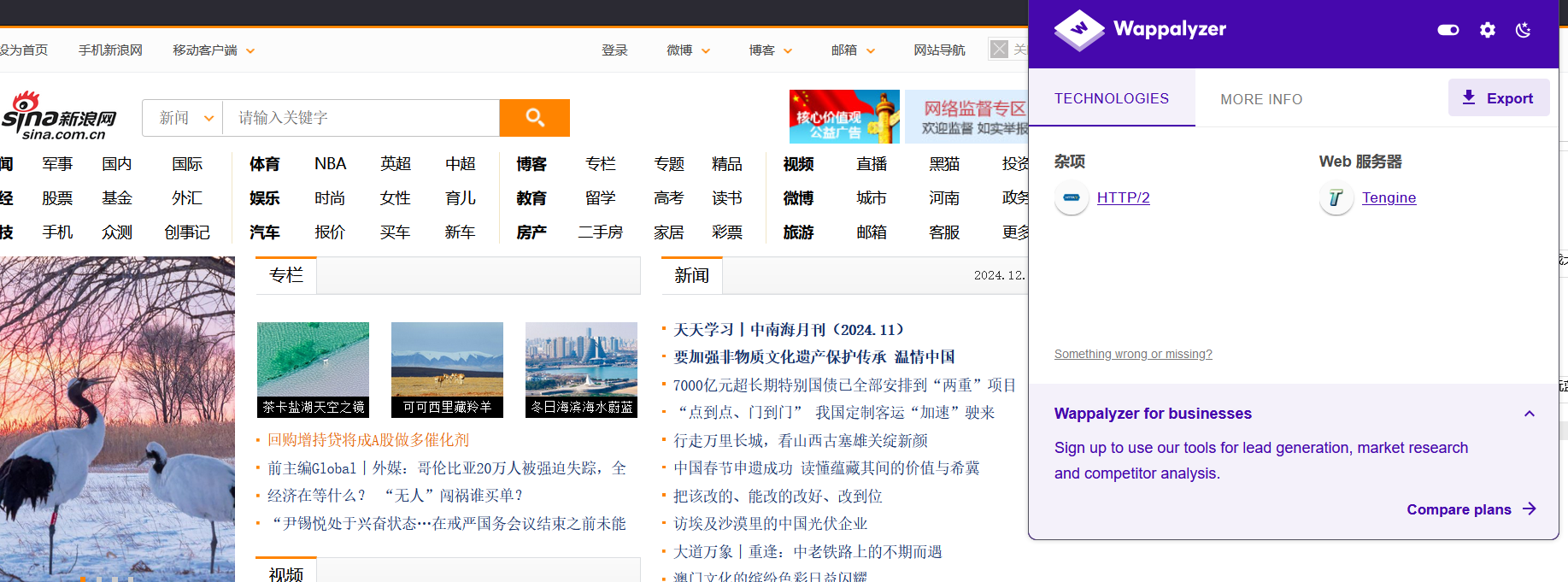Close the top banner with X icon
This screenshot has height=582, width=1568.
(999, 49)
